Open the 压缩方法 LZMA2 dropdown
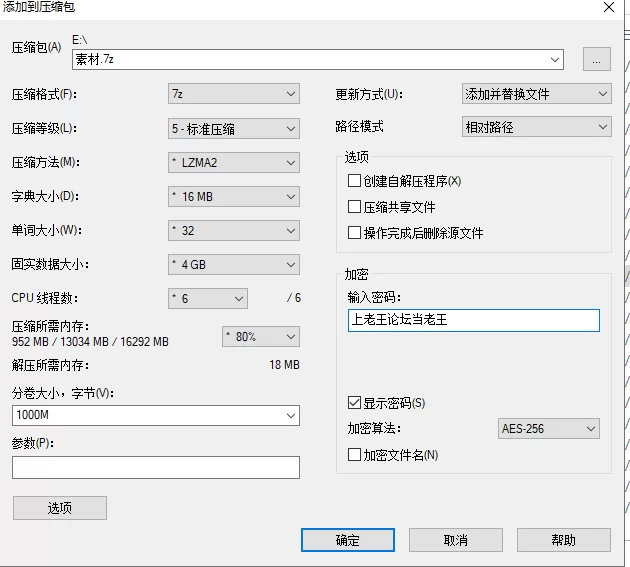630x567 pixels. tap(234, 162)
